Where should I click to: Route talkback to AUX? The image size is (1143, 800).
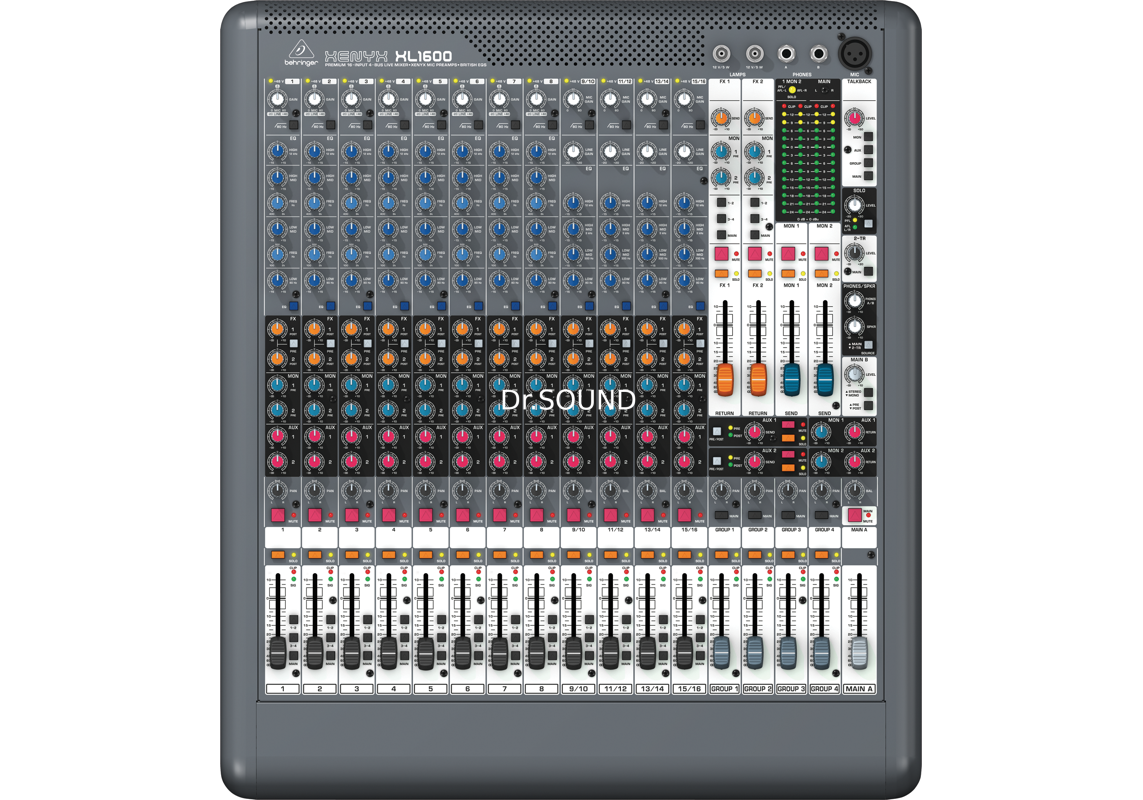point(868,150)
